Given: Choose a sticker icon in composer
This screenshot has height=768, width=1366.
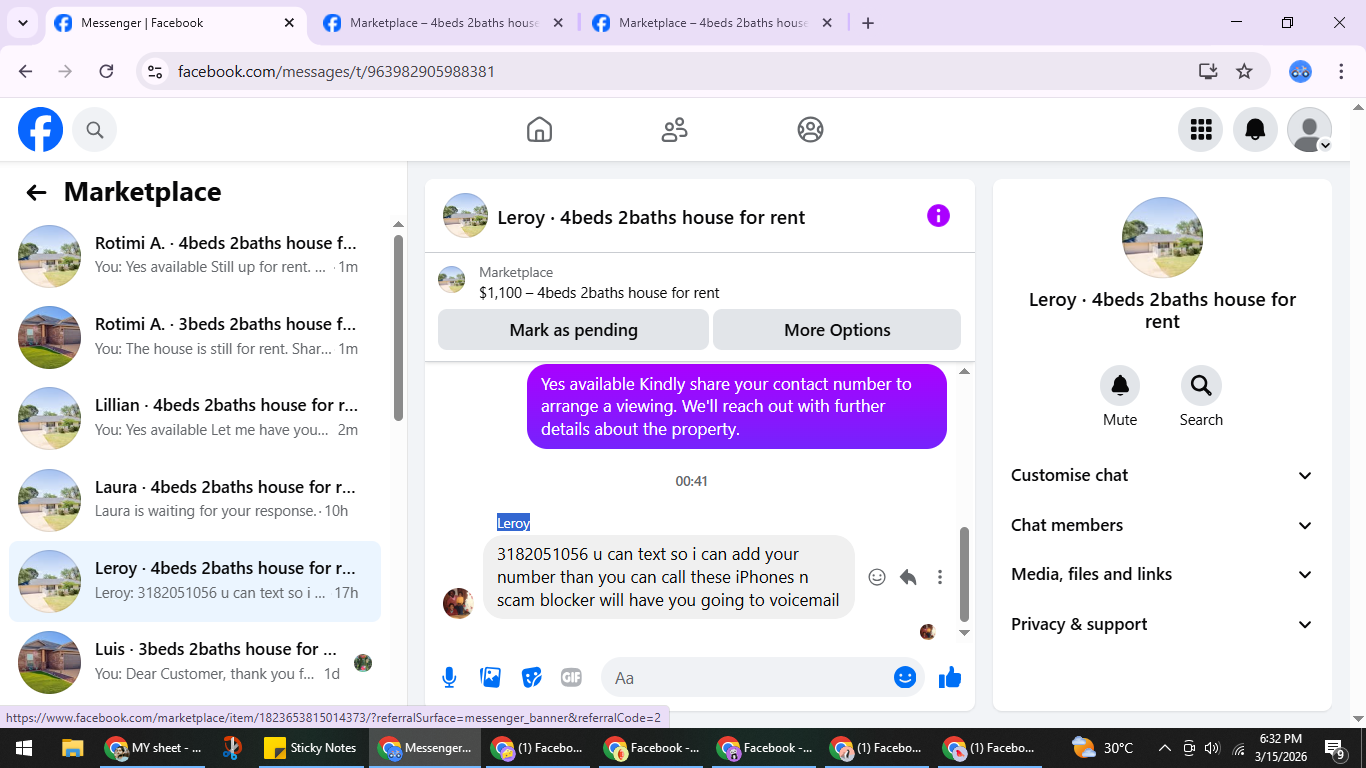Looking at the screenshot, I should click(531, 678).
